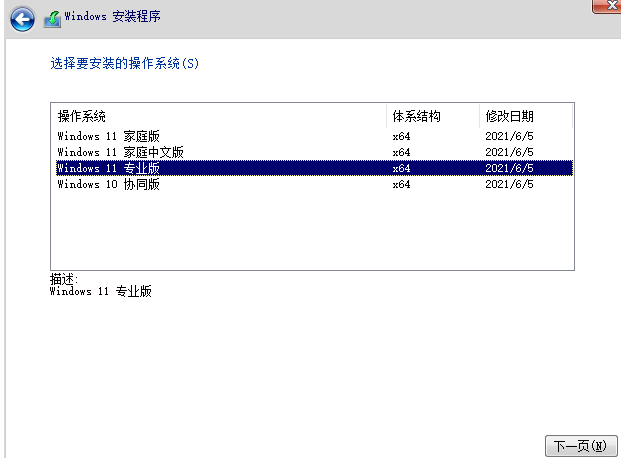
Task: Click the Windows Setup installer icon
Action: point(52,19)
